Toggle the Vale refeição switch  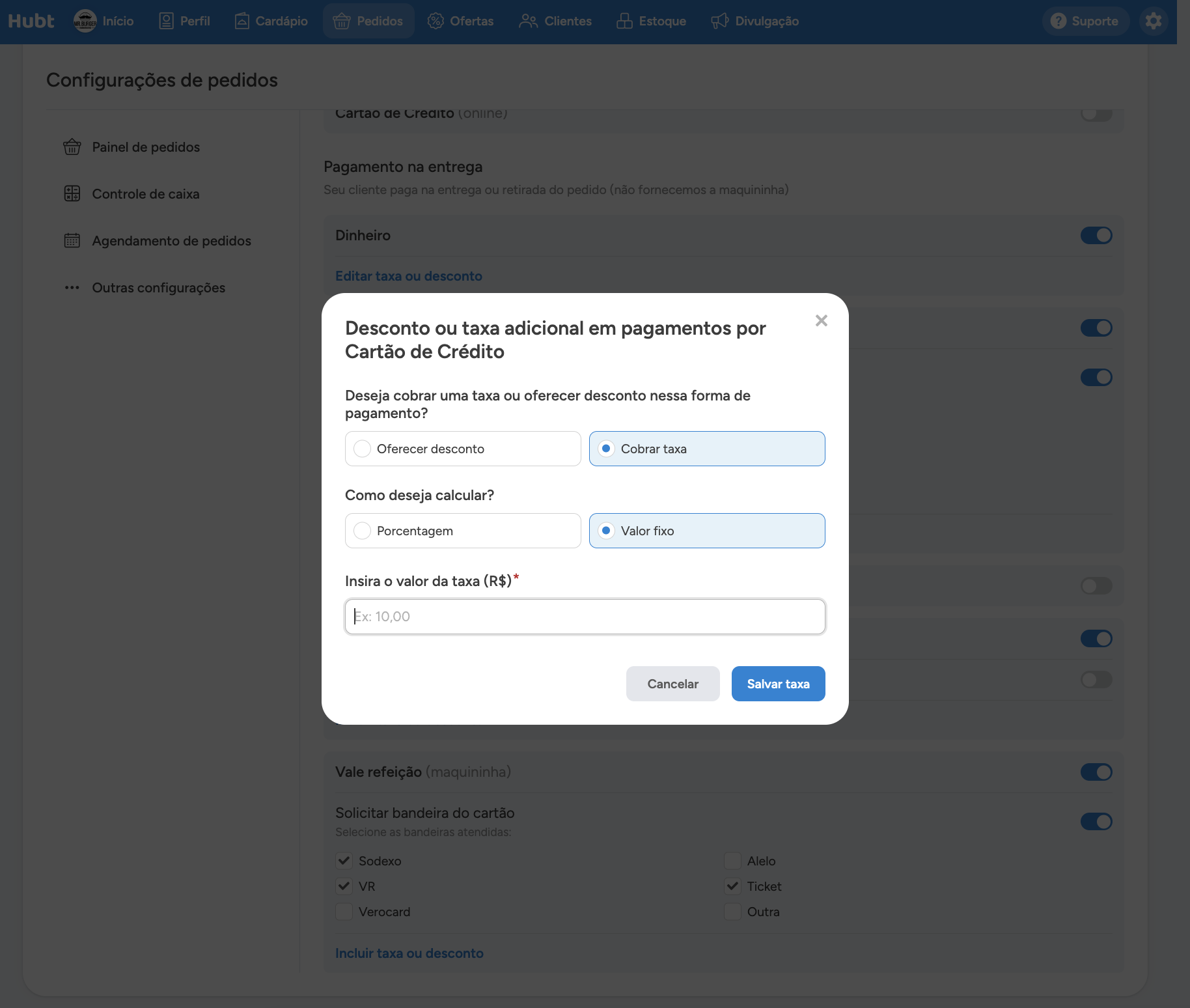pos(1096,772)
